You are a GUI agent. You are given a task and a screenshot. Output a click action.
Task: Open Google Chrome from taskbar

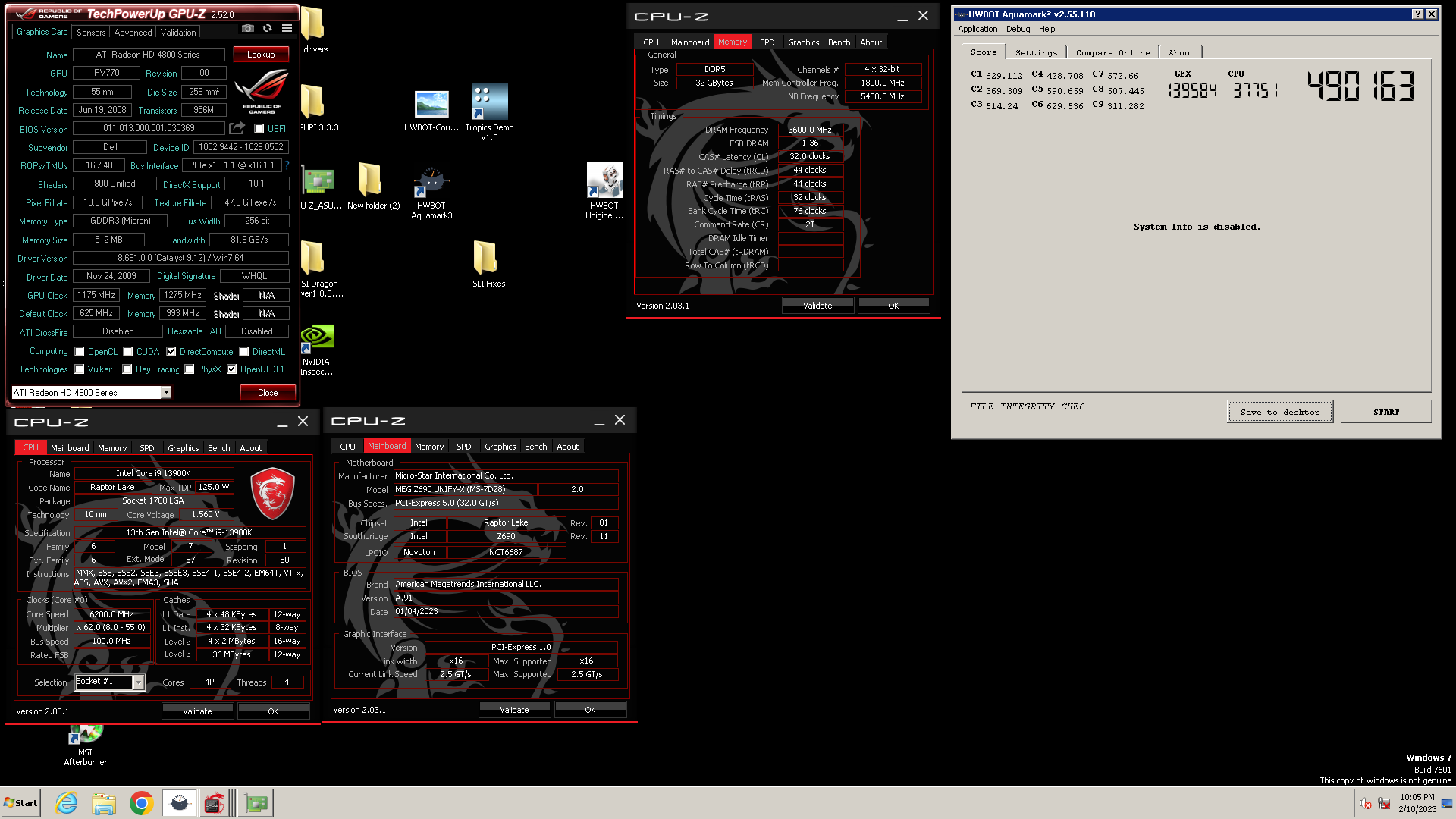(141, 803)
